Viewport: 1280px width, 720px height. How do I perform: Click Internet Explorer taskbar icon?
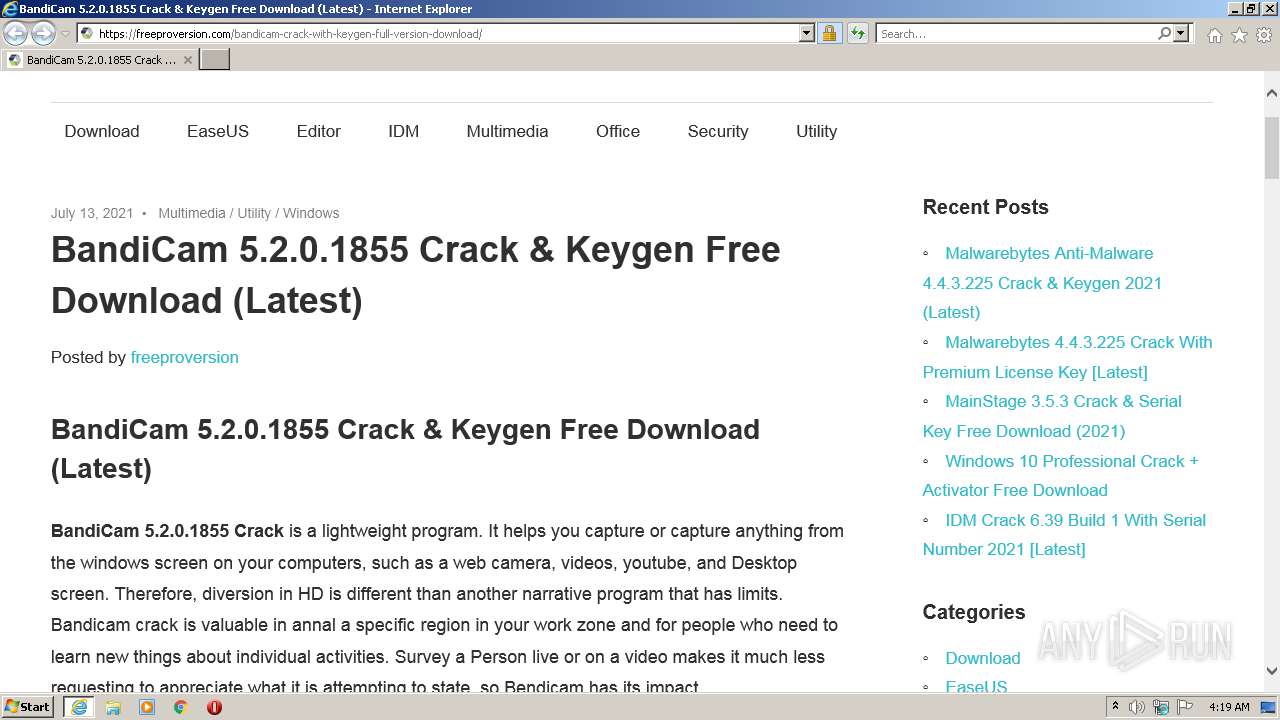[x=79, y=707]
